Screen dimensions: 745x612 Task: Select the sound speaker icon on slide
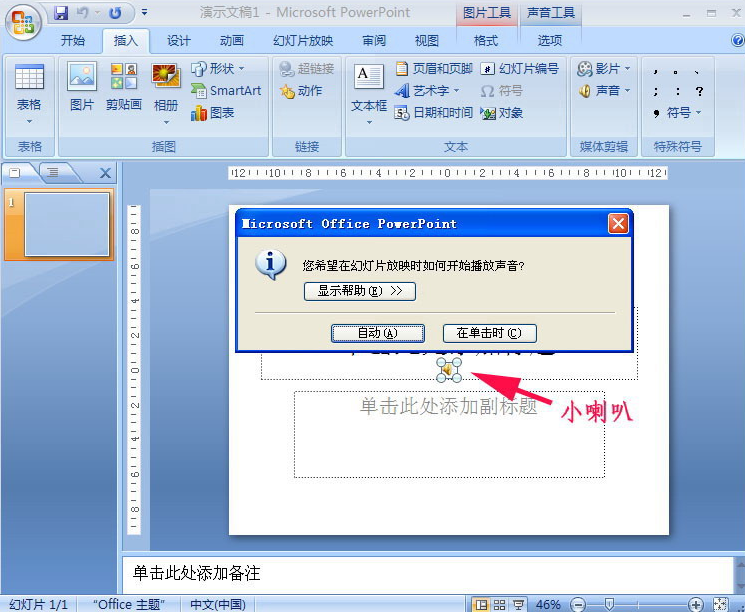coord(449,370)
